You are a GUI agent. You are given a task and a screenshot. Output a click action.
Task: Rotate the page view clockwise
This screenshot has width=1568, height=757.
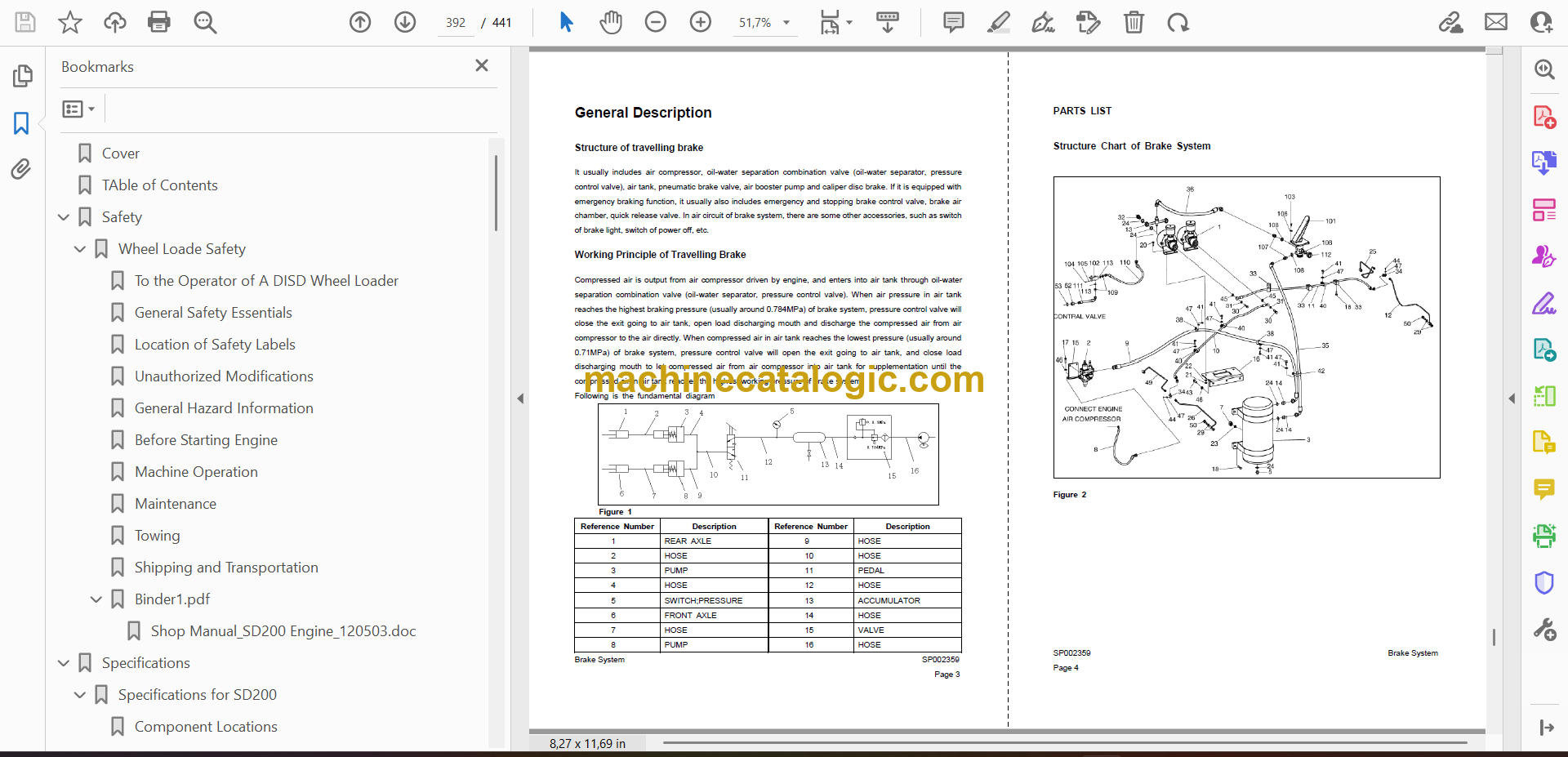click(x=1178, y=22)
